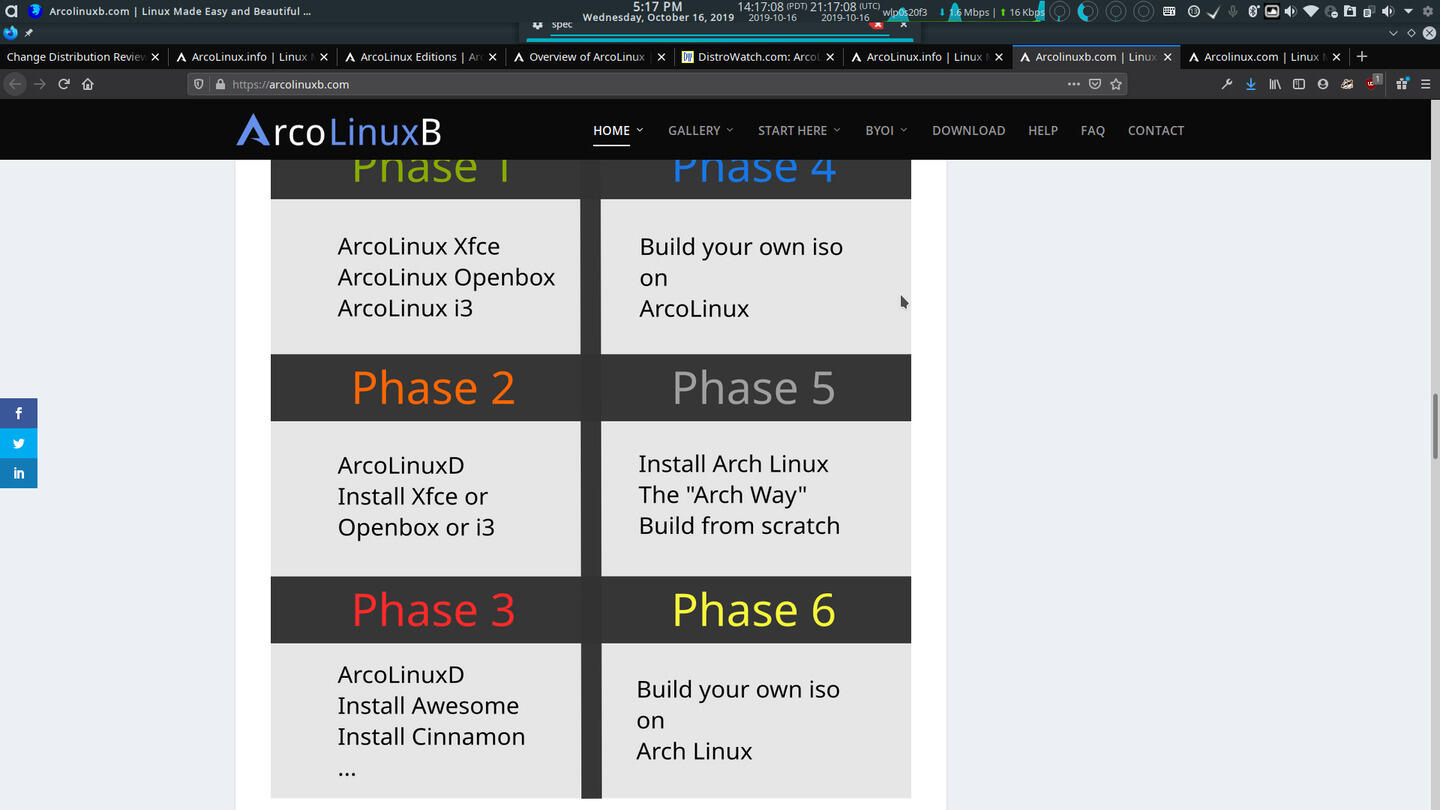Go back to the previous page
The image size is (1440, 810).
[15, 84]
